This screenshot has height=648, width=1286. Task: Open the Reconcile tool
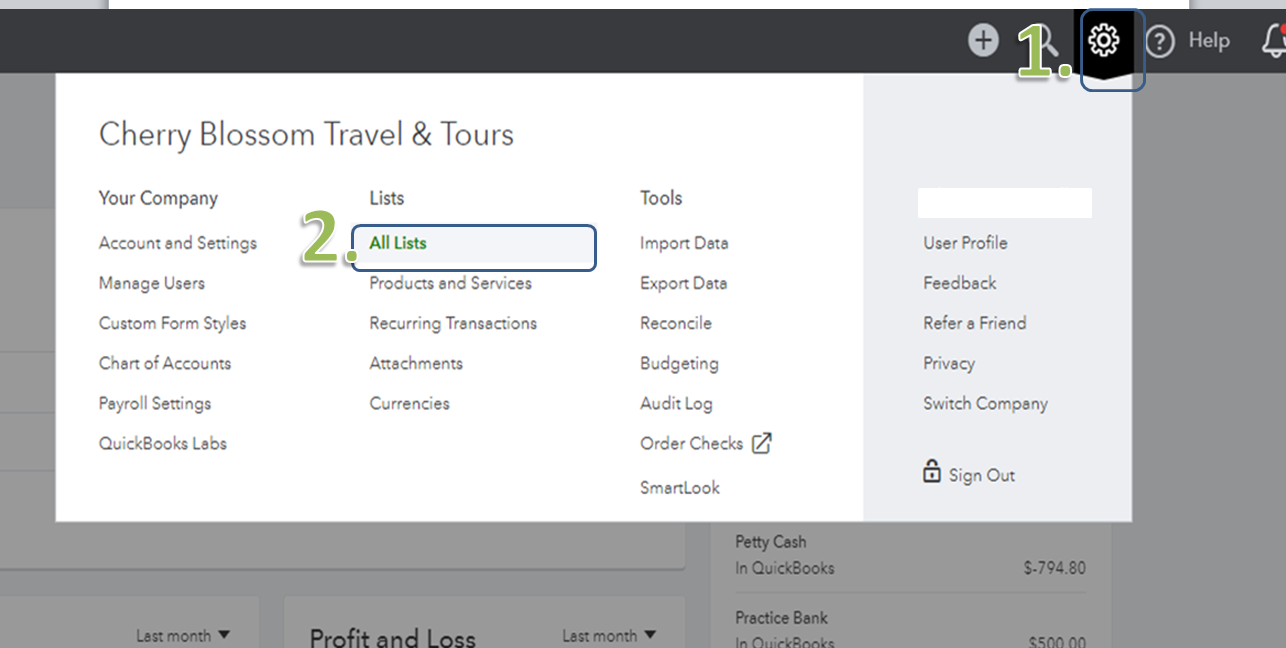pos(676,323)
